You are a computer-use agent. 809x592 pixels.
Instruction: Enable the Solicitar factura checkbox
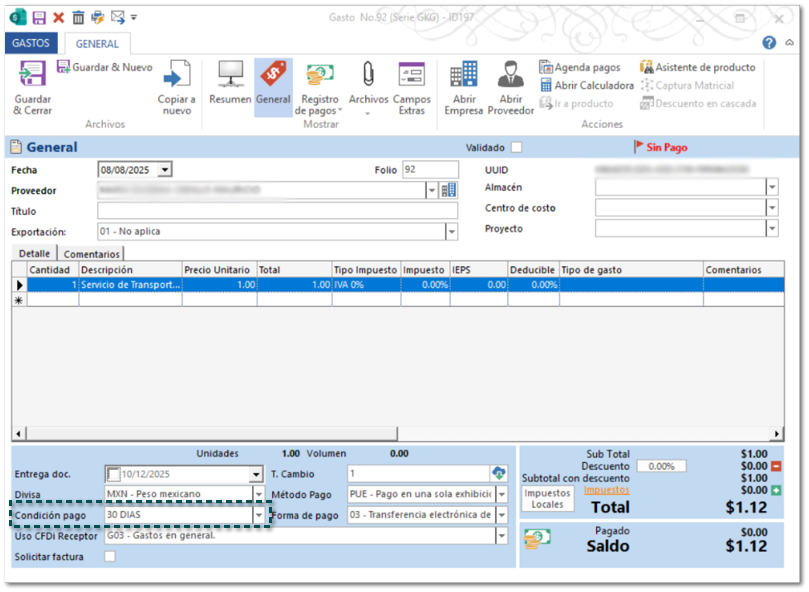110,556
